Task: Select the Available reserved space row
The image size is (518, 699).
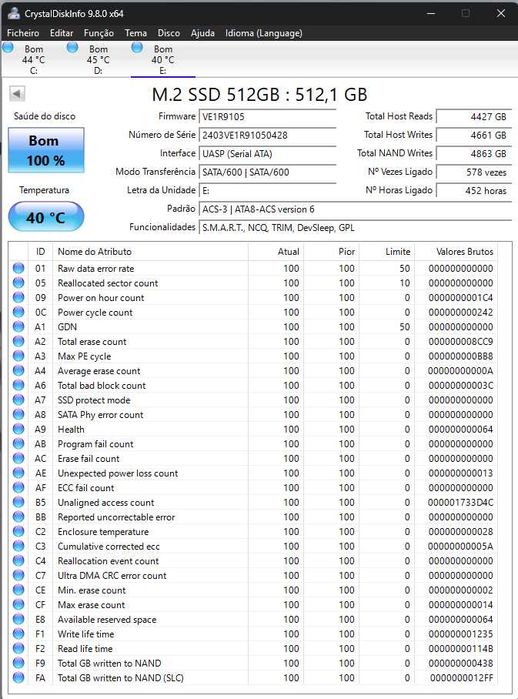Action: 253,619
